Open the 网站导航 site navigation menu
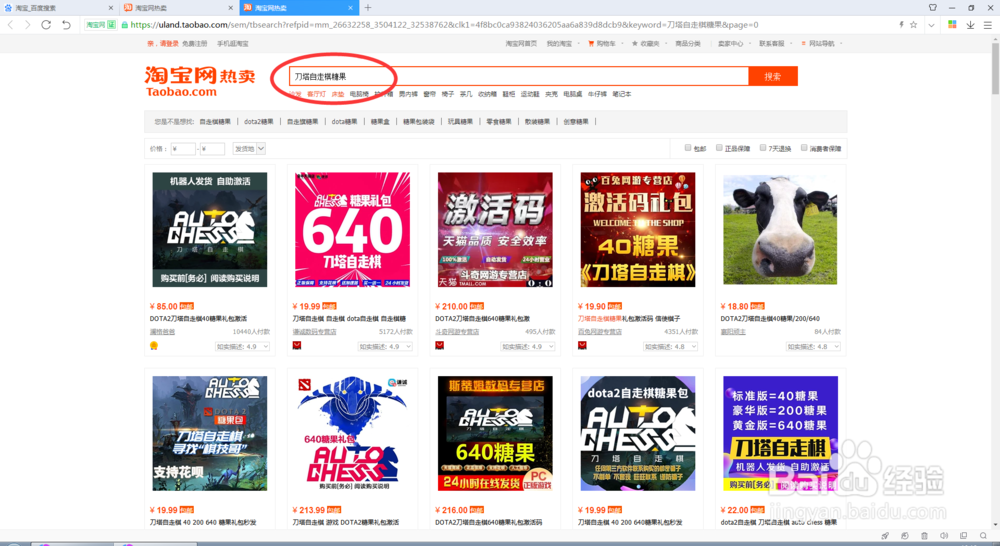Screen dimensions: 1000x546 pyautogui.click(x=821, y=43)
